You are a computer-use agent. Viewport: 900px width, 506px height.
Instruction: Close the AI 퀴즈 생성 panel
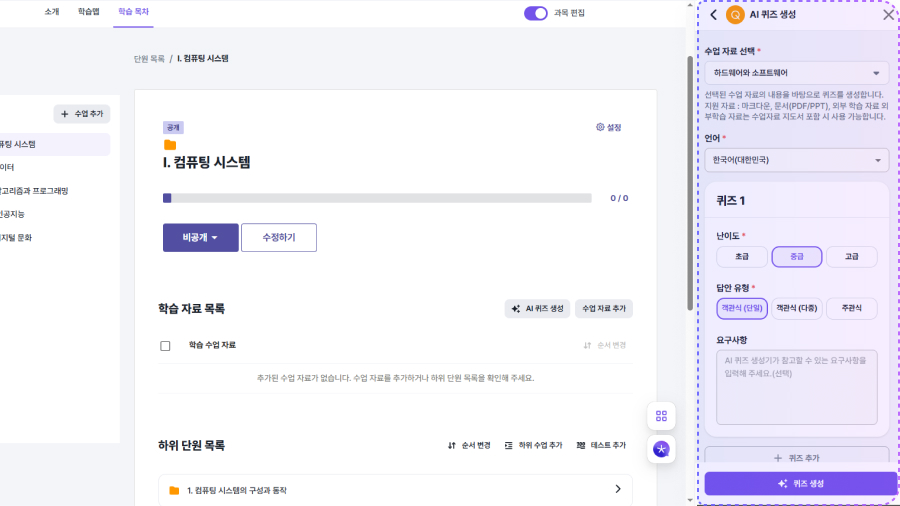tap(888, 15)
